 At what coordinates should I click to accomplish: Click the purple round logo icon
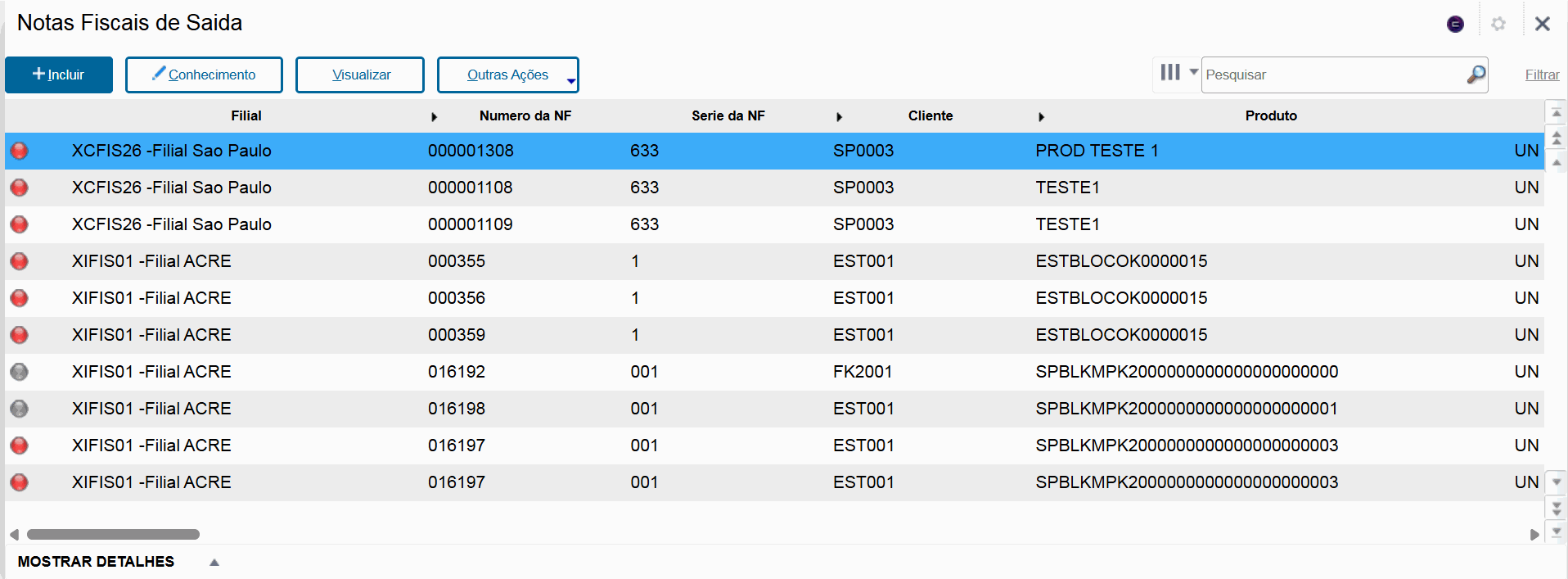(1455, 24)
